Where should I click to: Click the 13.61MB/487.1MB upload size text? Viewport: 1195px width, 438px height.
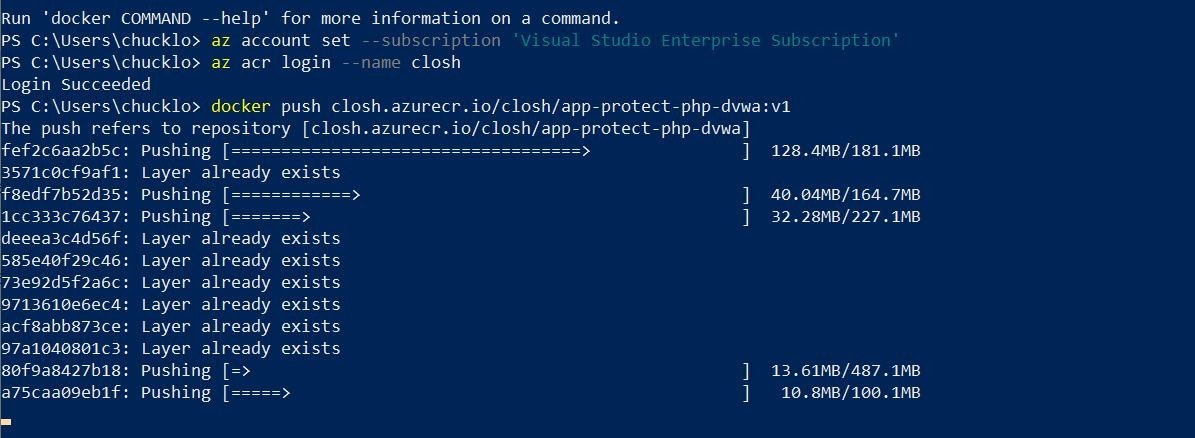click(846, 371)
